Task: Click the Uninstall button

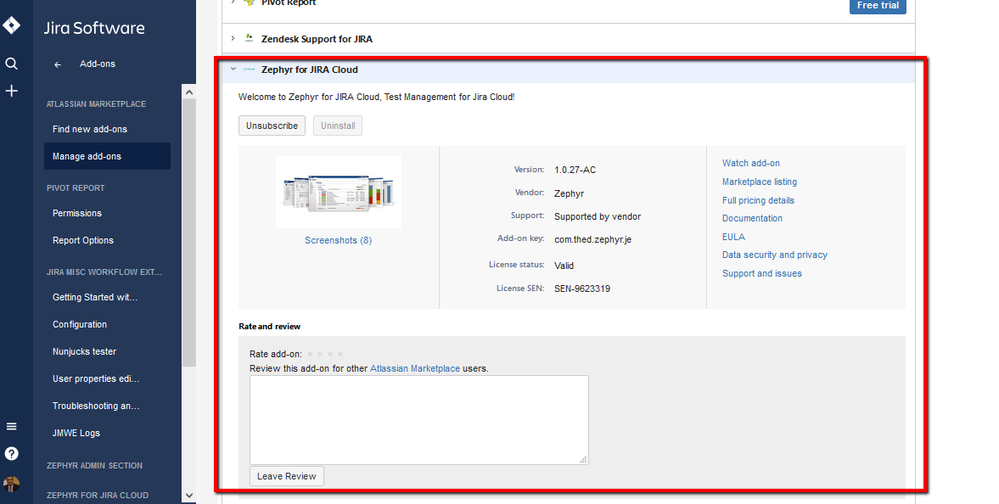Action: pyautogui.click(x=338, y=126)
